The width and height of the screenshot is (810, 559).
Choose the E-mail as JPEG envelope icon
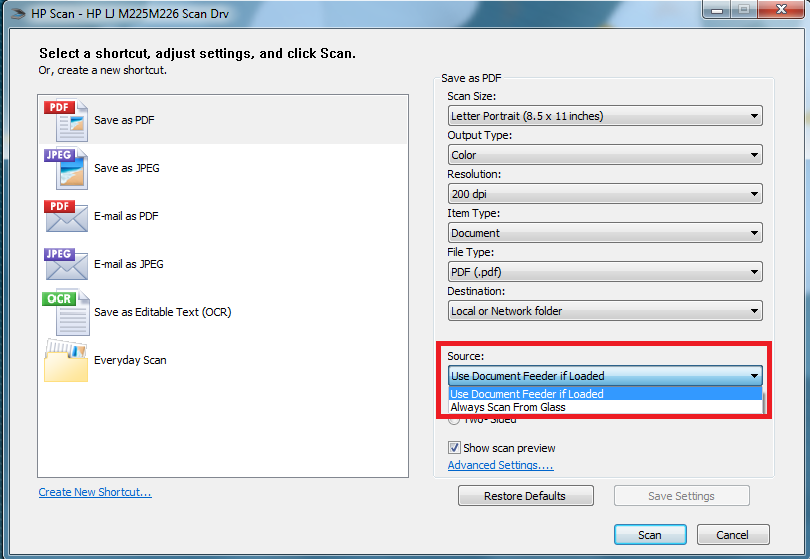(66, 264)
